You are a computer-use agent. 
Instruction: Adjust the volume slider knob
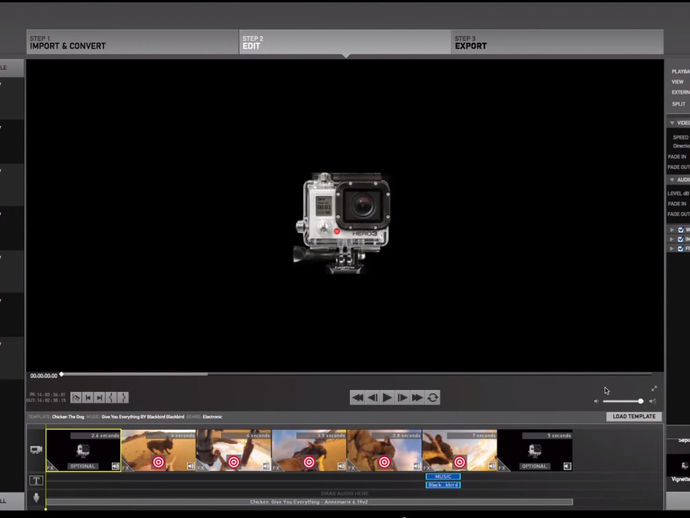pyautogui.click(x=641, y=401)
